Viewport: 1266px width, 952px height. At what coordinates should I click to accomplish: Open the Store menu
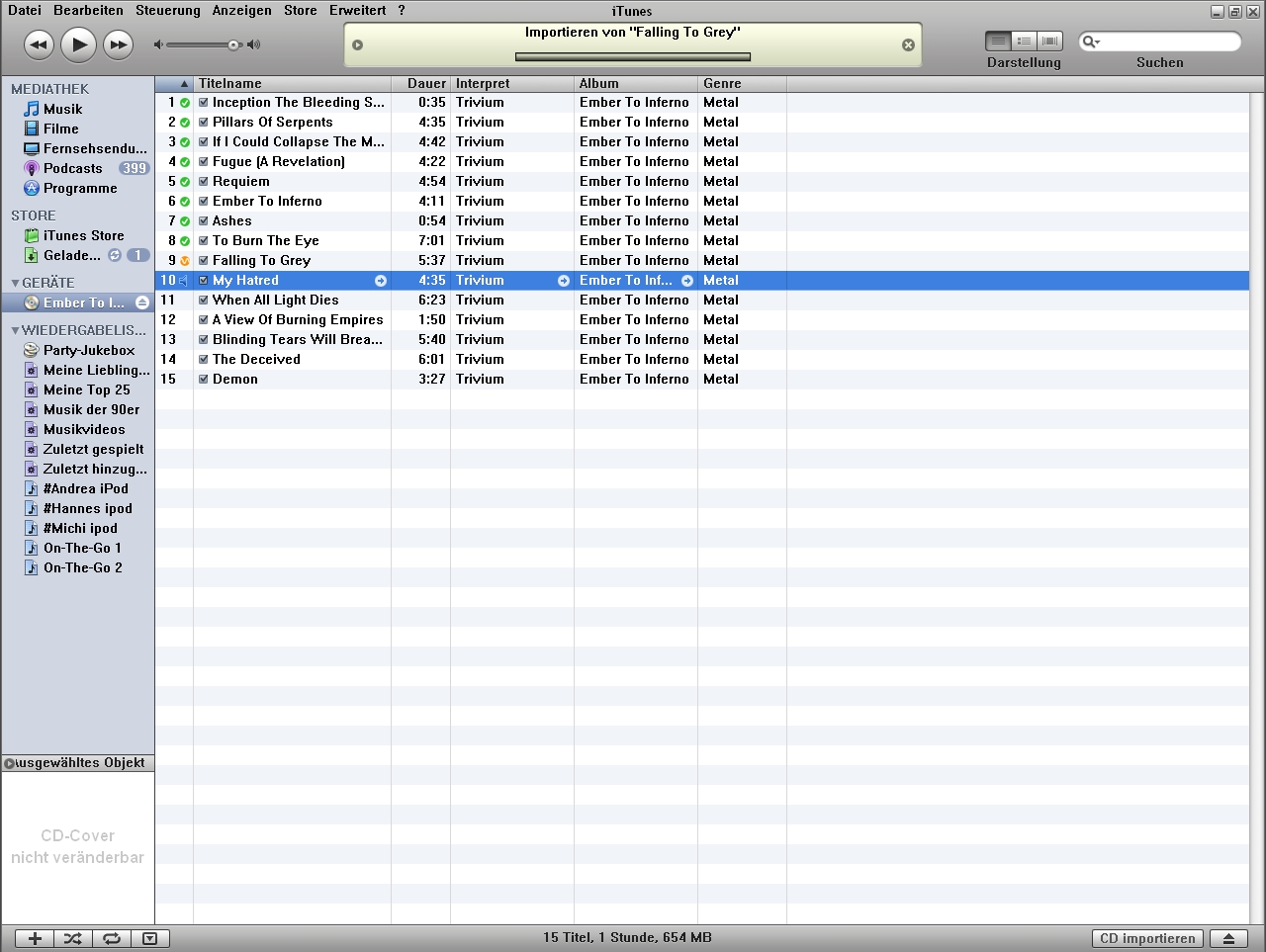301,10
